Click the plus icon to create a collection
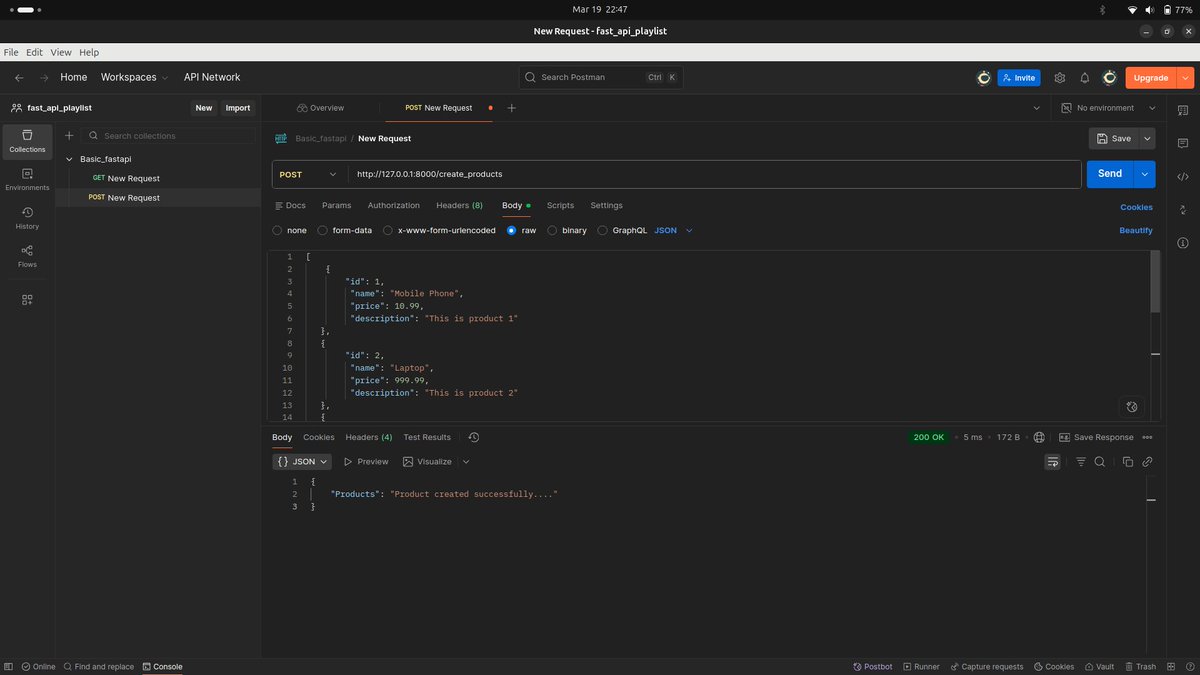1200x675 pixels. click(69, 136)
